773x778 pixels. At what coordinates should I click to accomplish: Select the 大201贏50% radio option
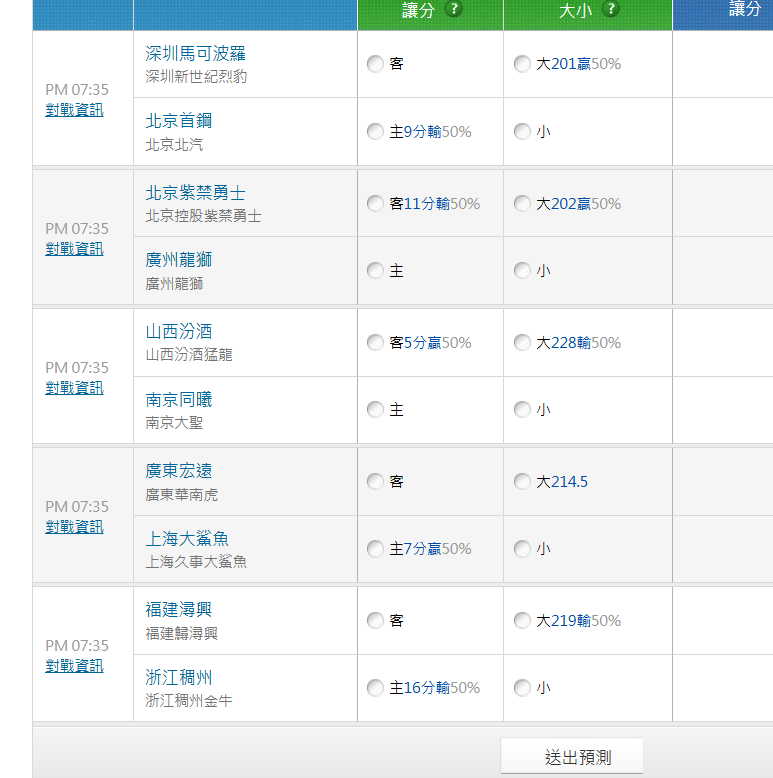[522, 64]
